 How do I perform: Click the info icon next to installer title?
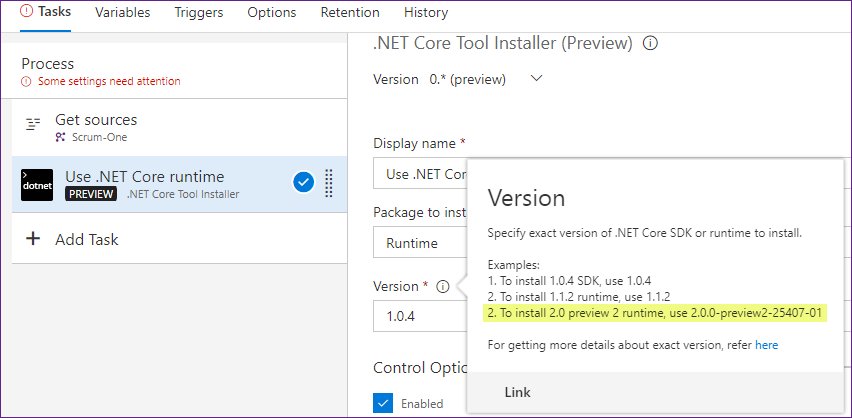click(650, 43)
